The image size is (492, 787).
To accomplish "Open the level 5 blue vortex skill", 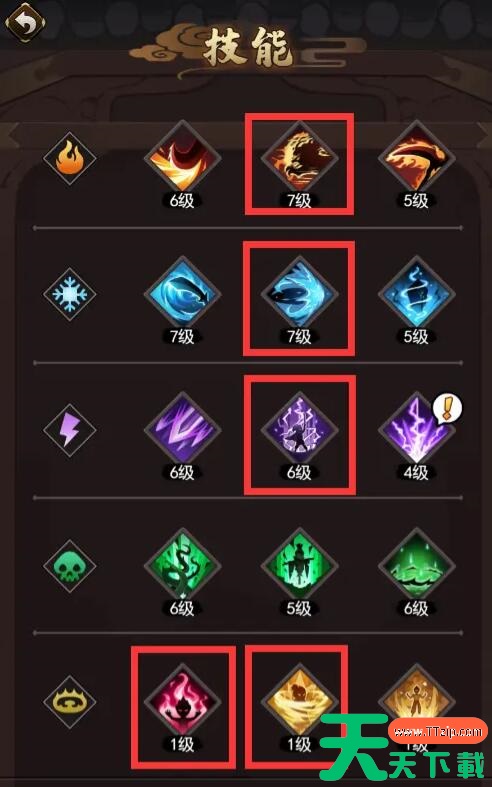I will point(416,294).
